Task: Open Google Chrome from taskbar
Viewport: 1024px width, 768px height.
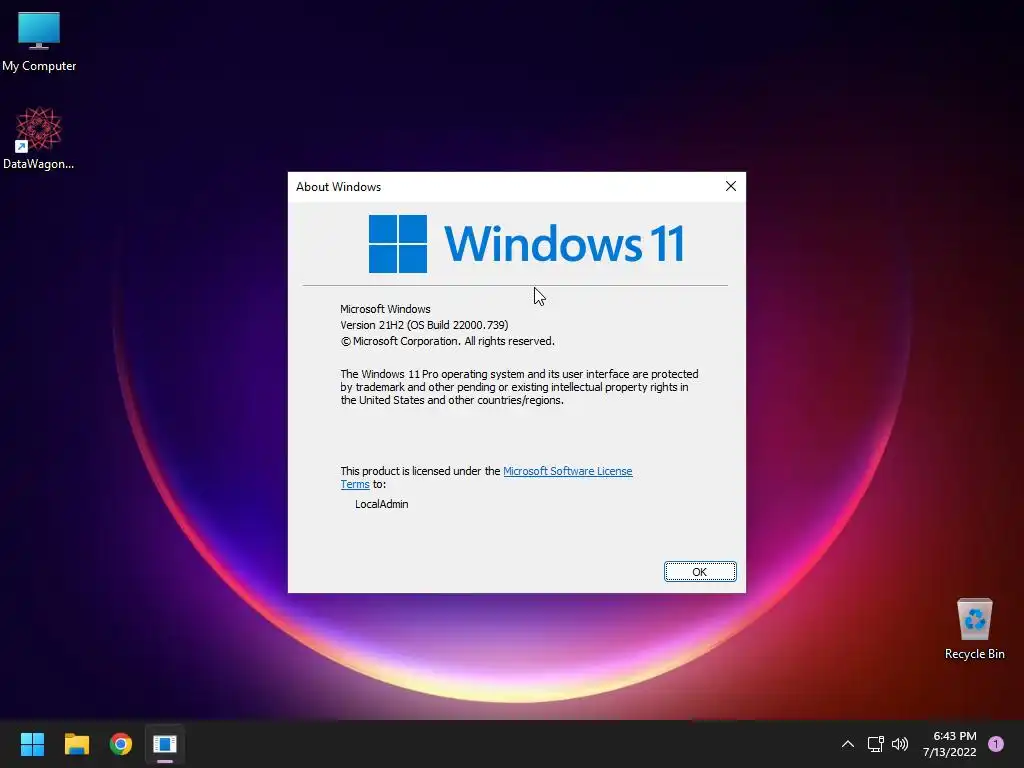Action: [121, 744]
